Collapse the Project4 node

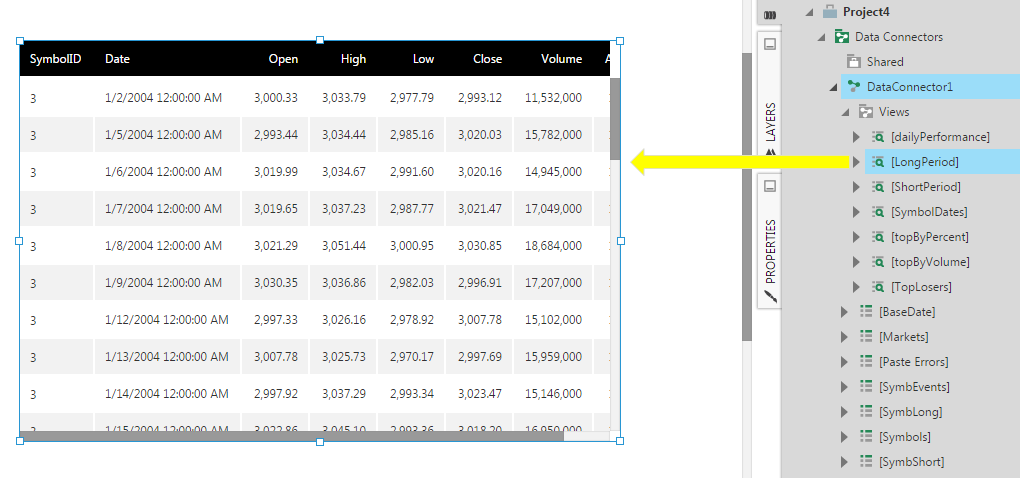[x=810, y=12]
